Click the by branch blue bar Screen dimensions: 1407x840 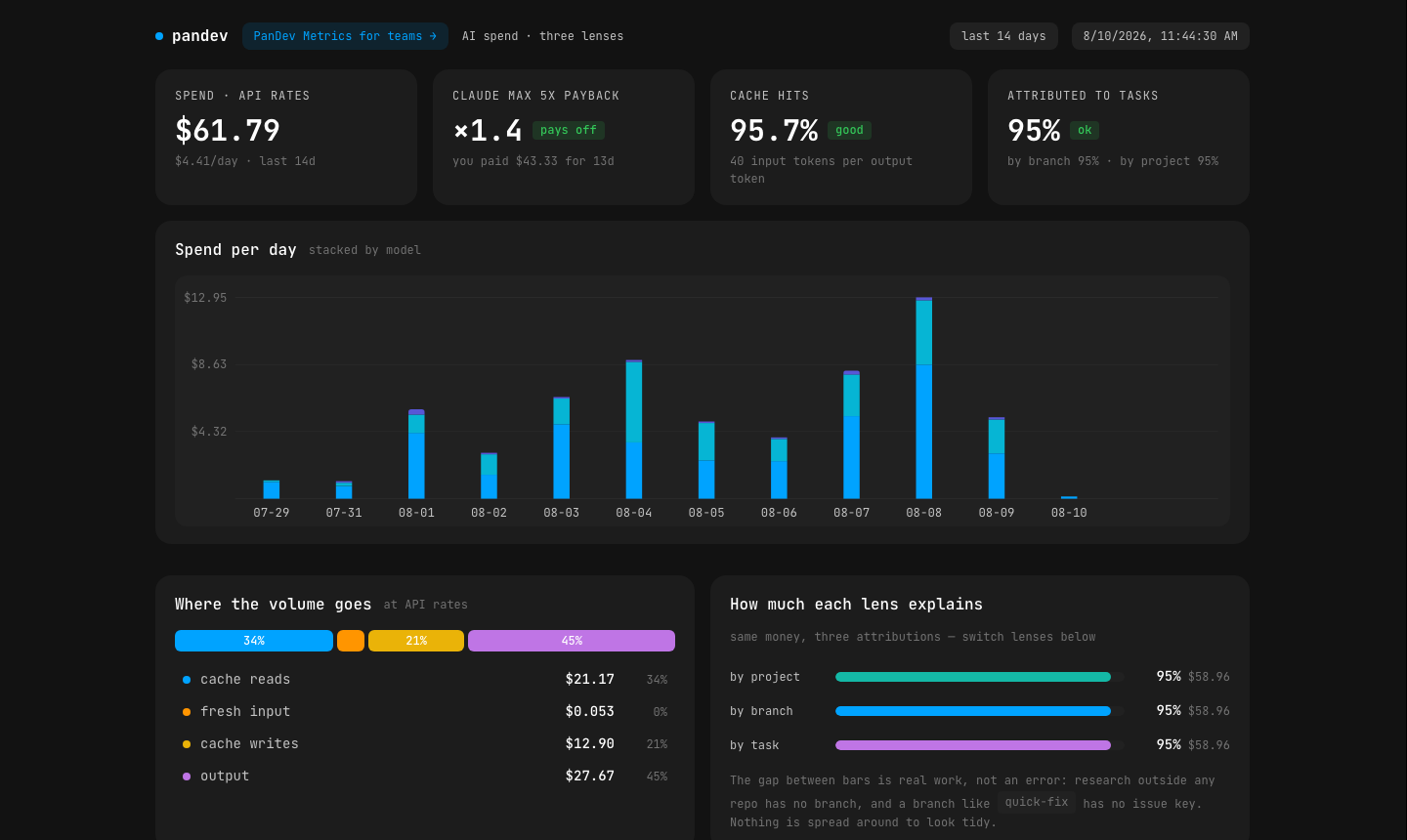click(973, 711)
